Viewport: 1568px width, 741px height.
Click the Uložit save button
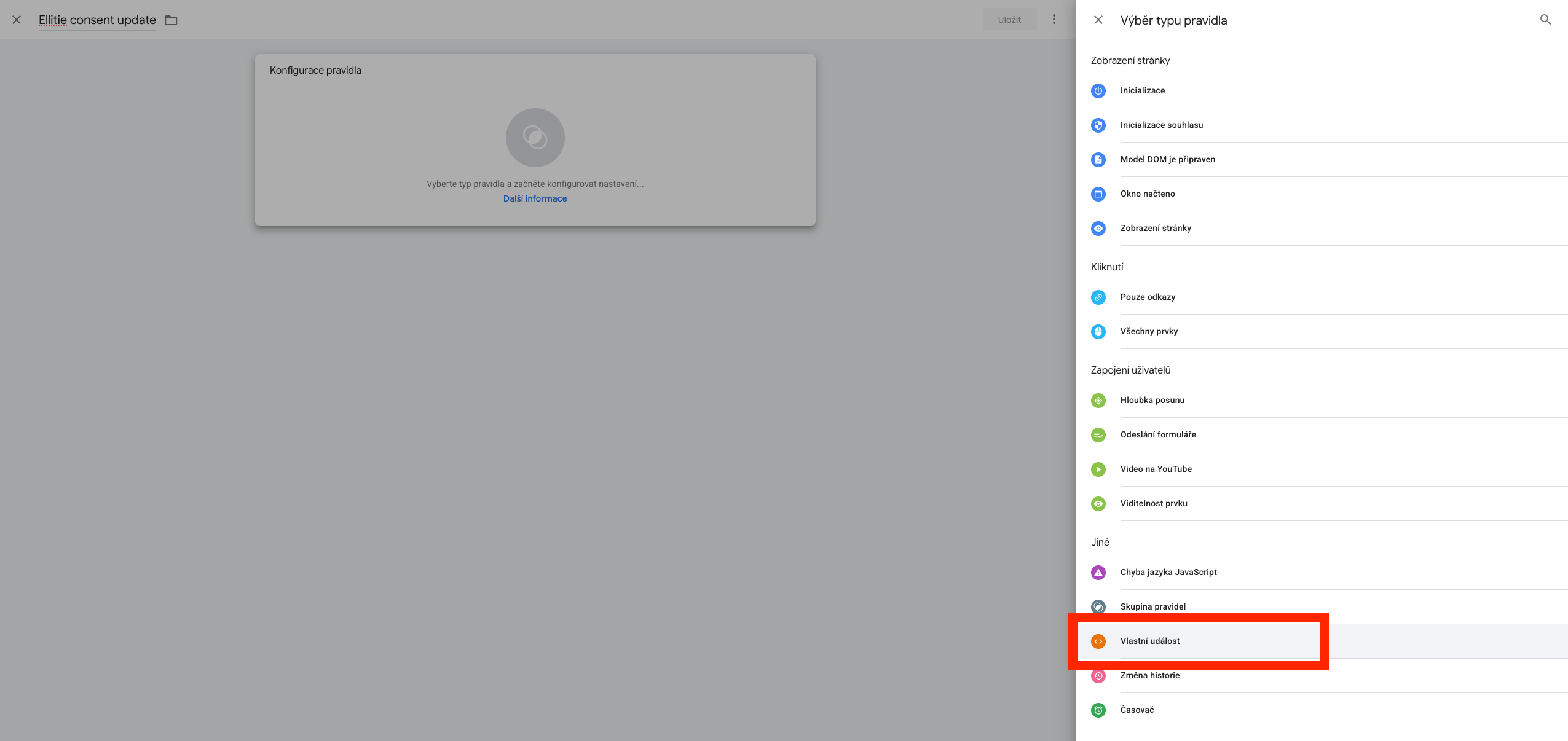tap(1009, 19)
